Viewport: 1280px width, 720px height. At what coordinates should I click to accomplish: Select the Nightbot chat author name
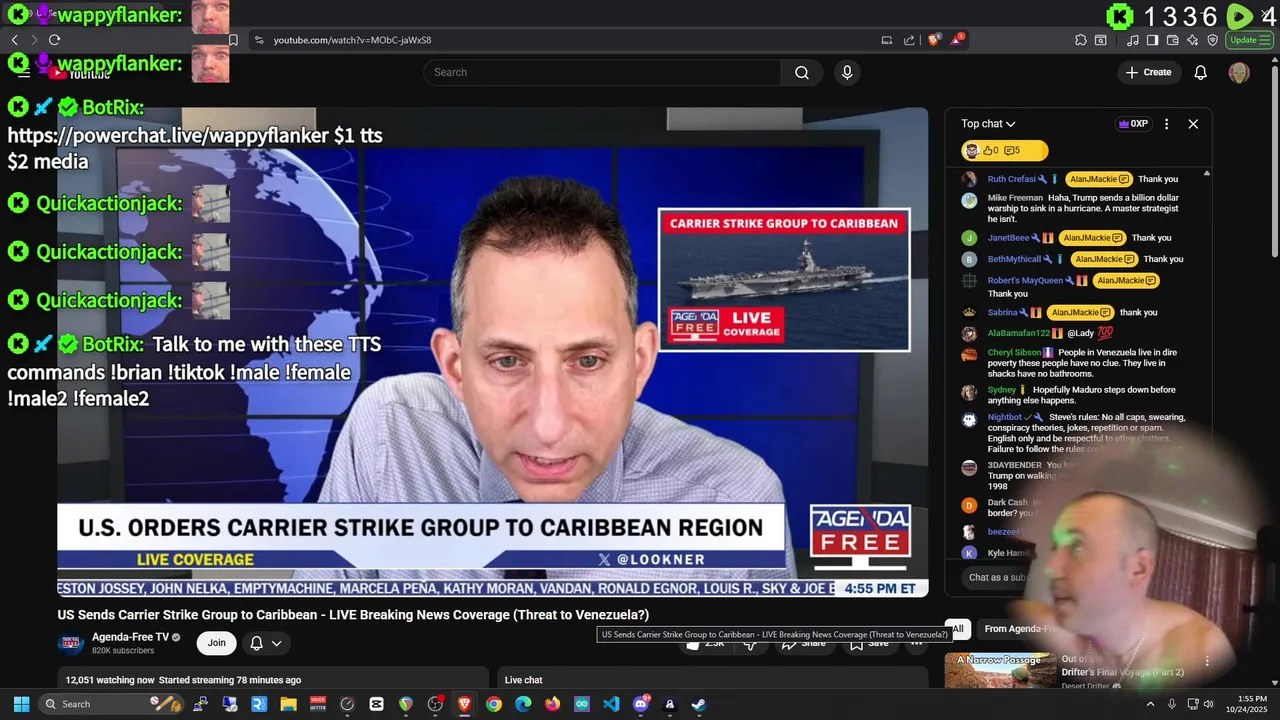pos(1004,417)
